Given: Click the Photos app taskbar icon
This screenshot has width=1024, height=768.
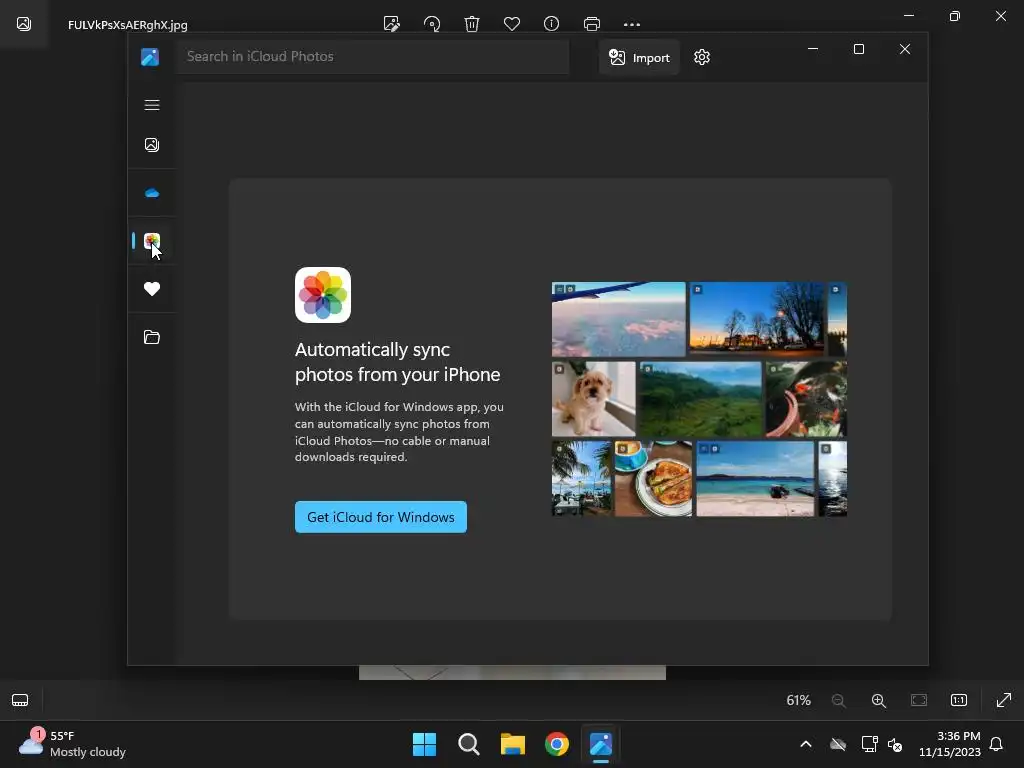Looking at the screenshot, I should [x=601, y=744].
